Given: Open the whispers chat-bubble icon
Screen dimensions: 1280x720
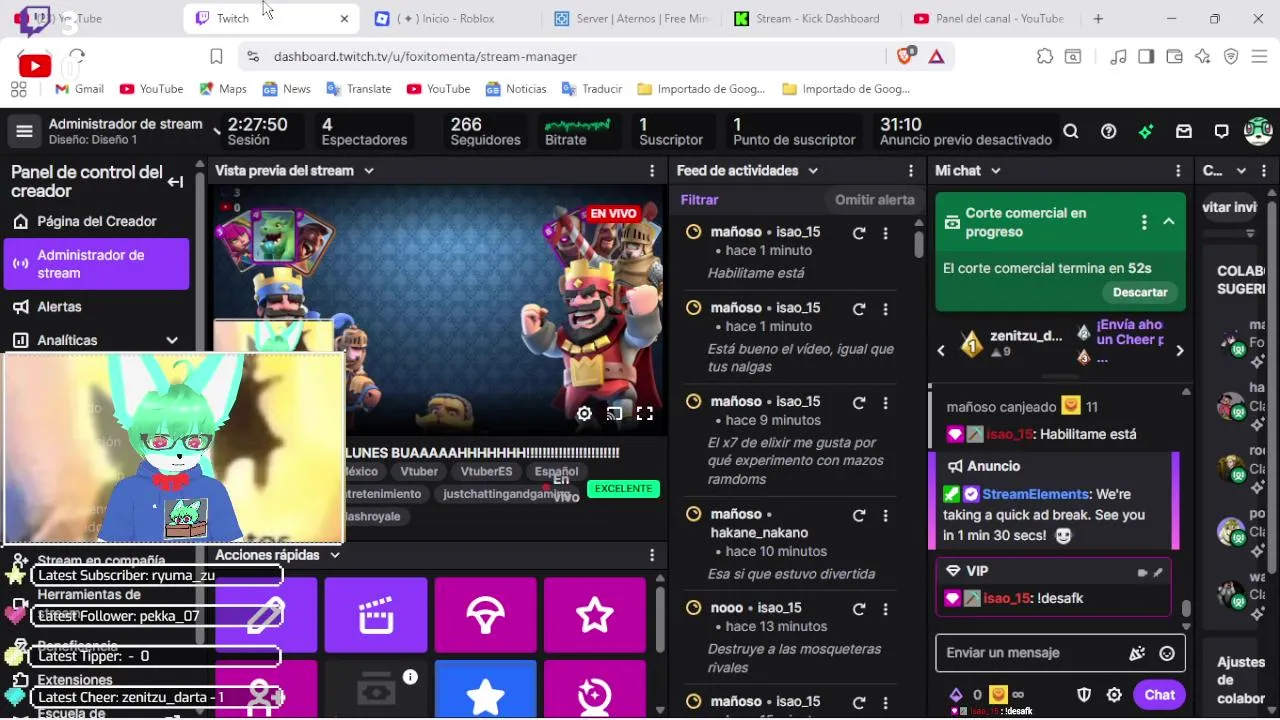Looking at the screenshot, I should tap(1221, 131).
